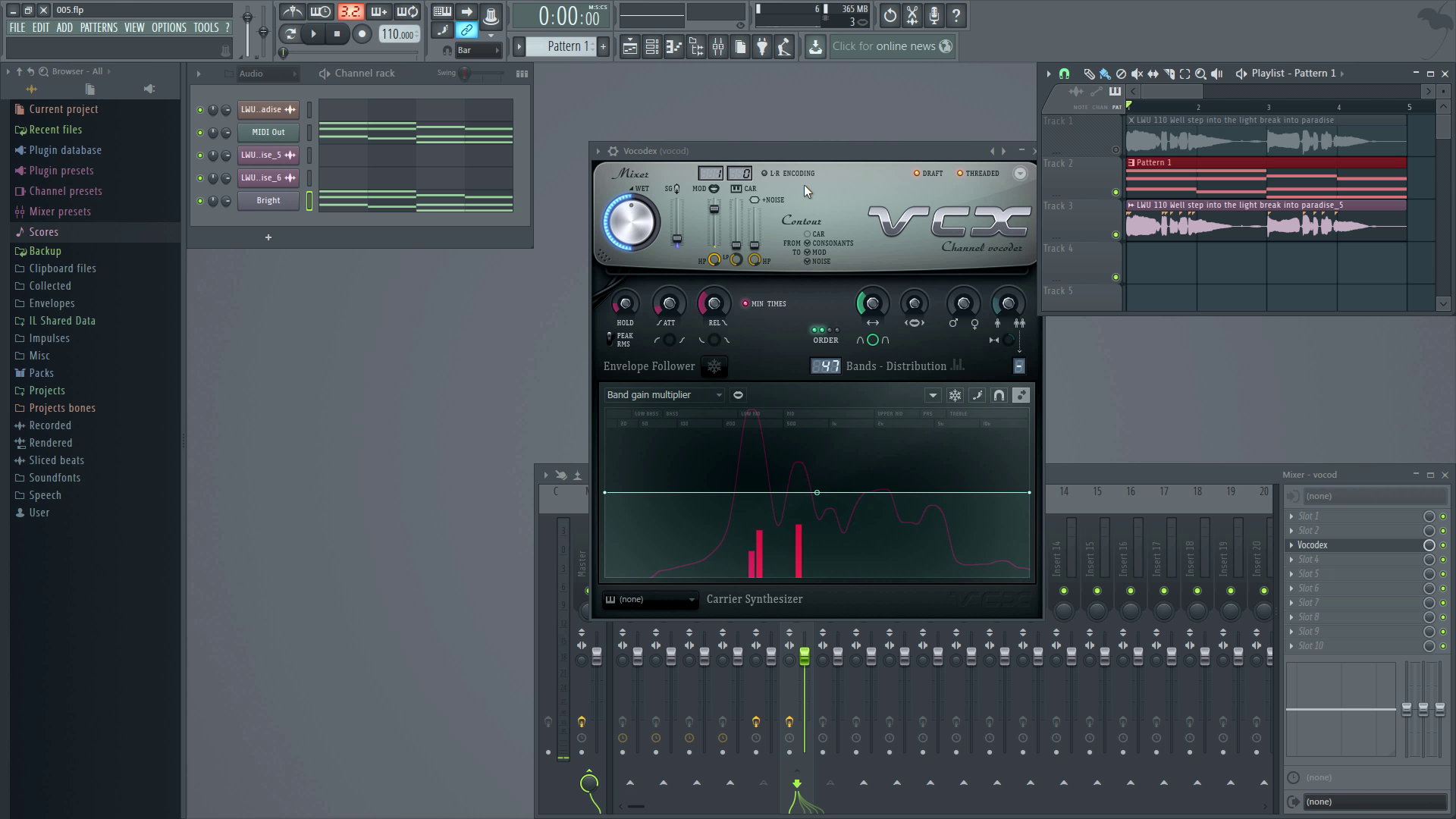Open Carrier Synthesizer (none) dropdown
Screen dimensions: 1456x819
pyautogui.click(x=651, y=600)
